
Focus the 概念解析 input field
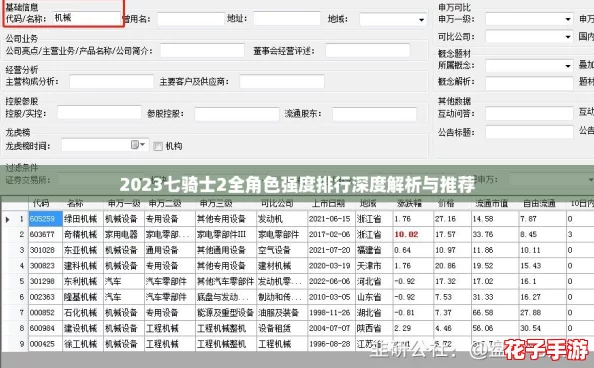[529, 83]
